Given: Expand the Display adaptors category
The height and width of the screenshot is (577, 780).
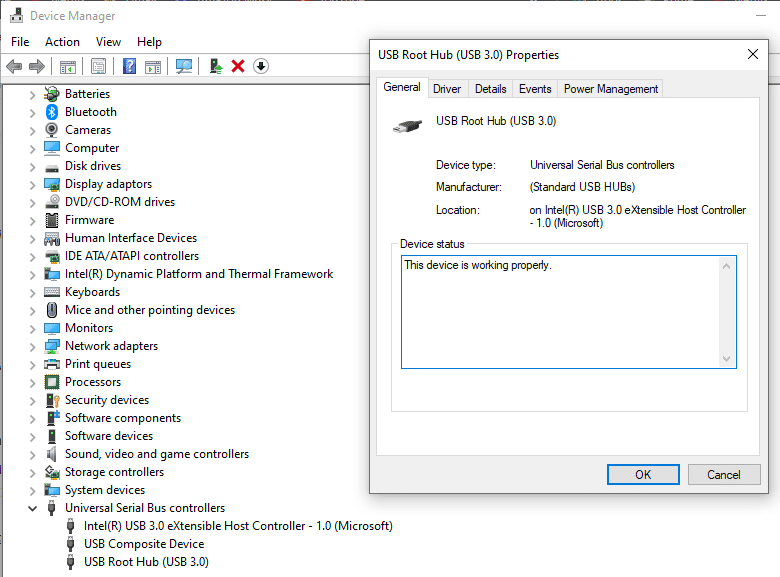Looking at the screenshot, I should coord(32,185).
